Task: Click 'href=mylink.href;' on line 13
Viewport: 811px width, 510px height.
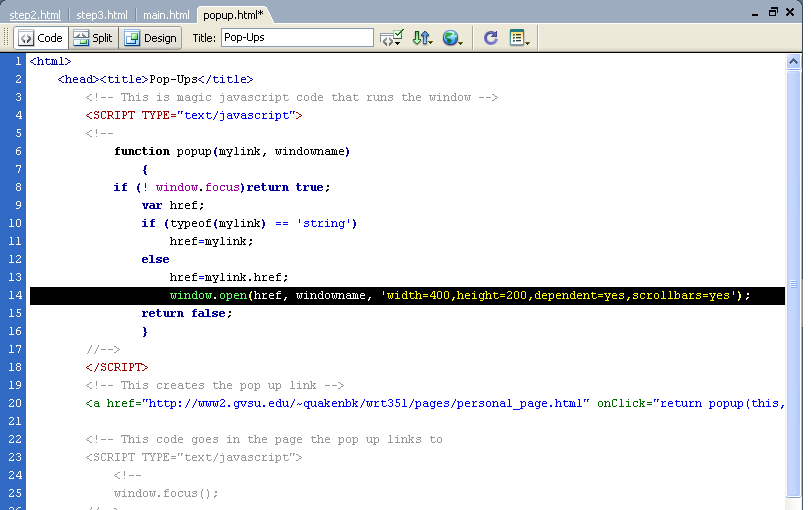Action: 229,277
